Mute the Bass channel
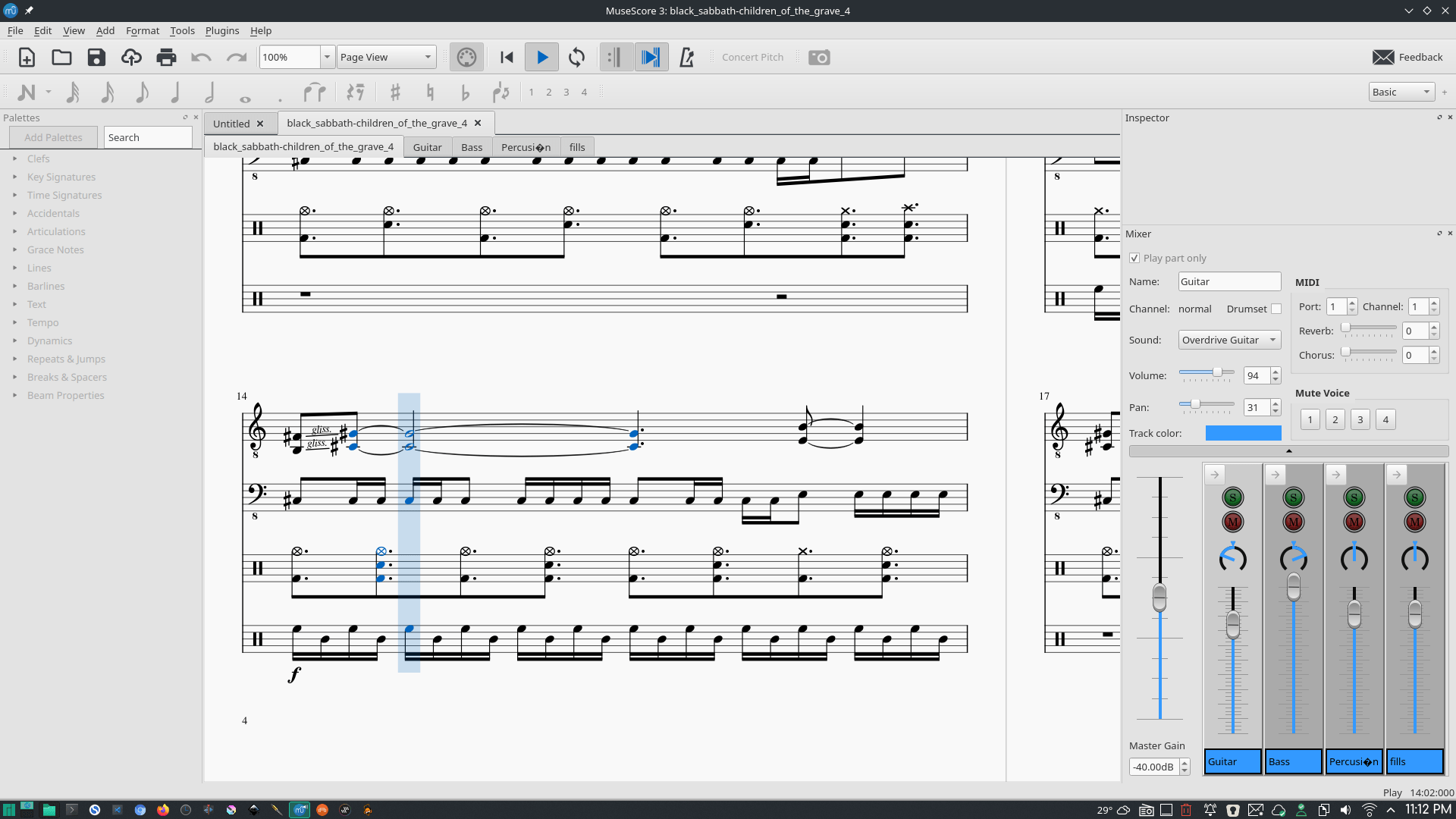The image size is (1456, 819). coord(1293,522)
